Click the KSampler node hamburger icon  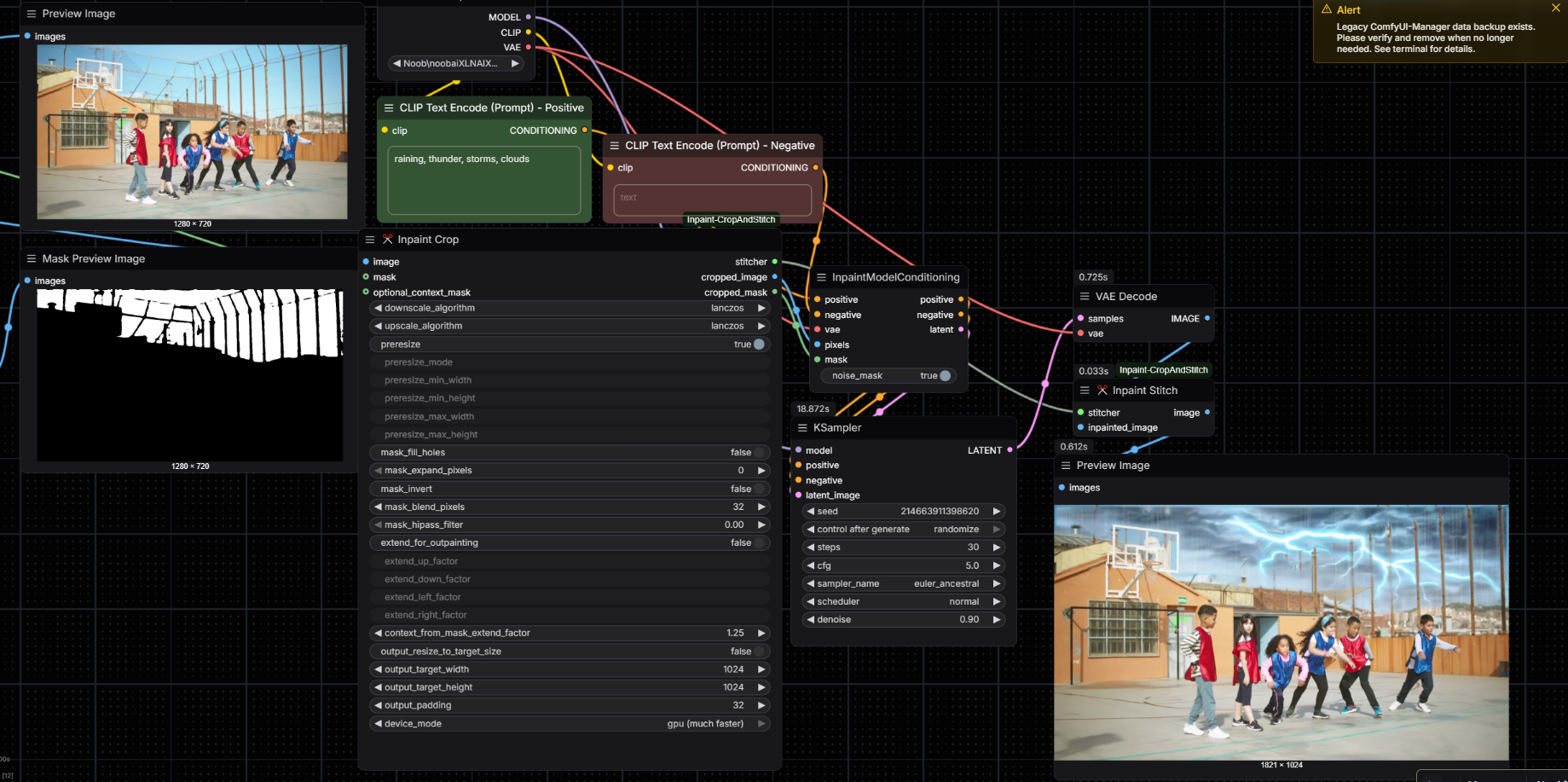tap(802, 428)
